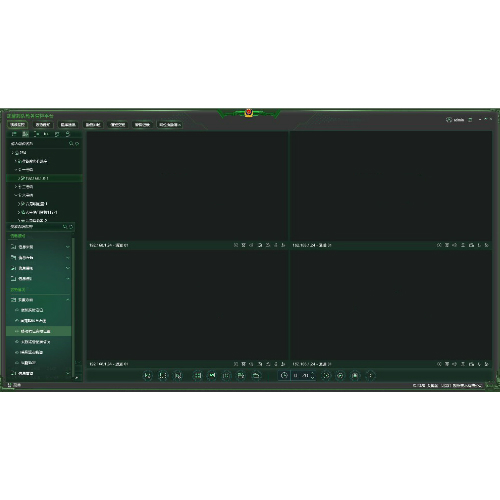This screenshot has width=500, height=500.
Task: Click the alarm icon in the bottom-left status bar
Action: [x=9, y=385]
